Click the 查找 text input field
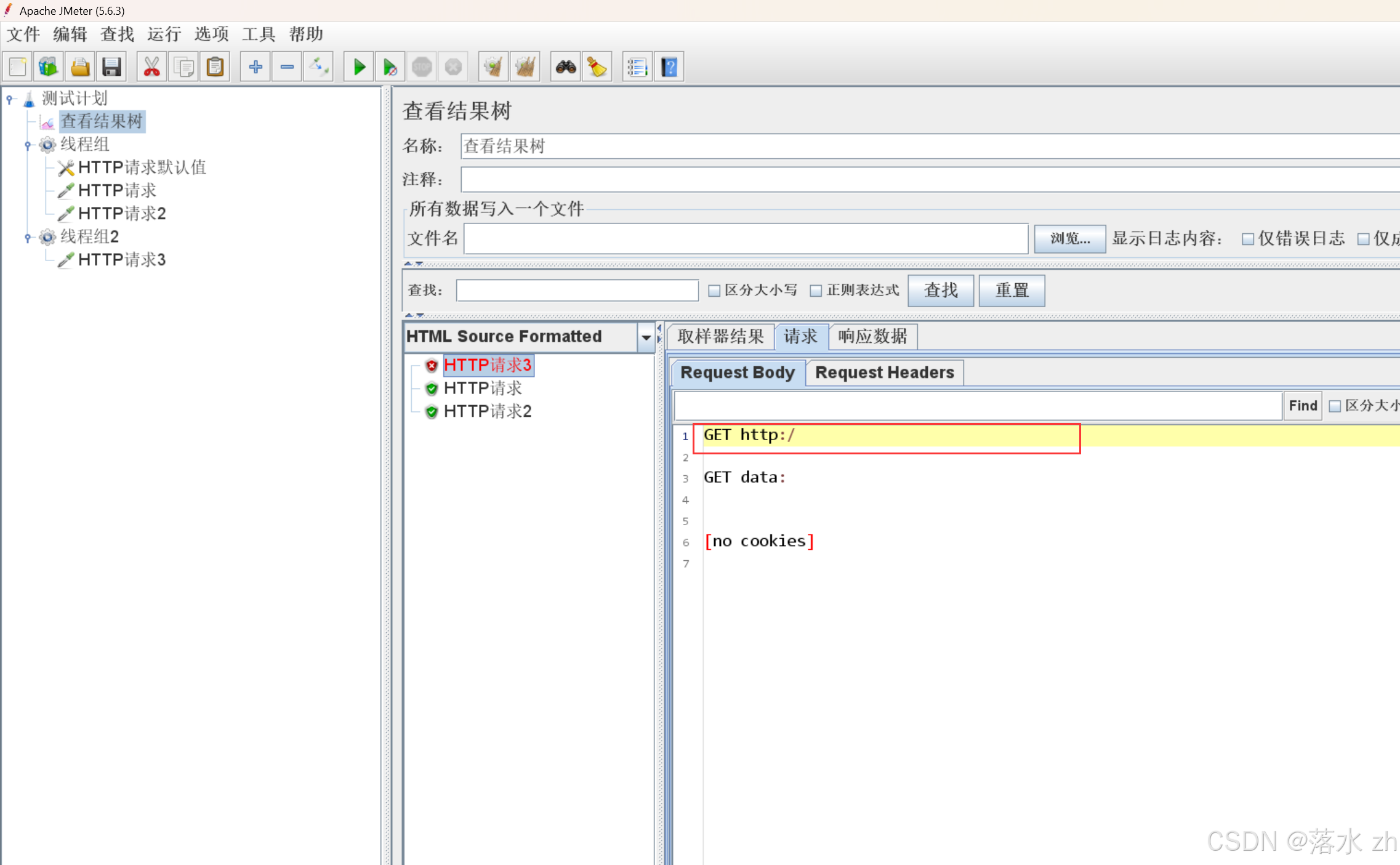The height and width of the screenshot is (865, 1400). [x=577, y=291]
